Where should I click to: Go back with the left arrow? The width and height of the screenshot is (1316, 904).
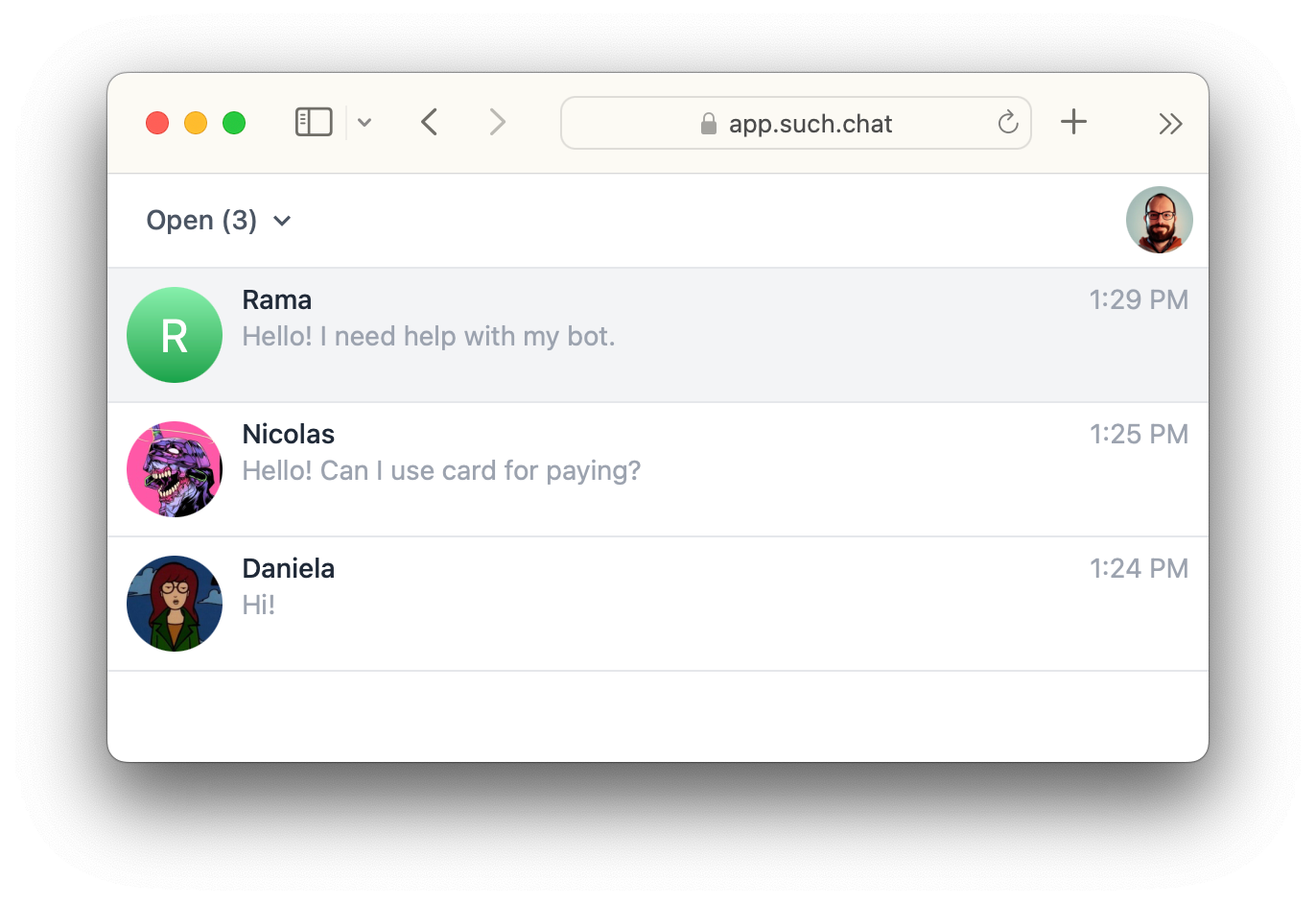coord(430,123)
